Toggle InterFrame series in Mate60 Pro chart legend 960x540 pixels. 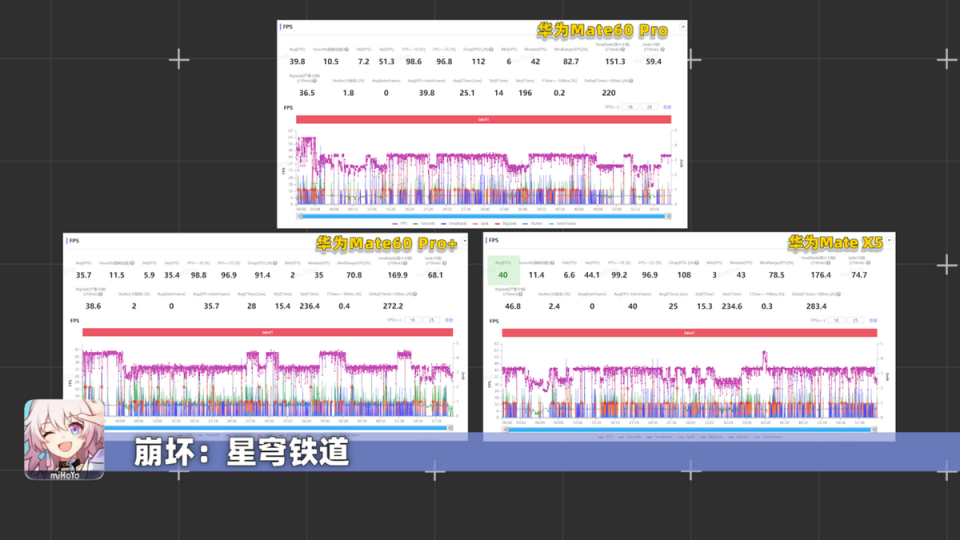coord(563,223)
